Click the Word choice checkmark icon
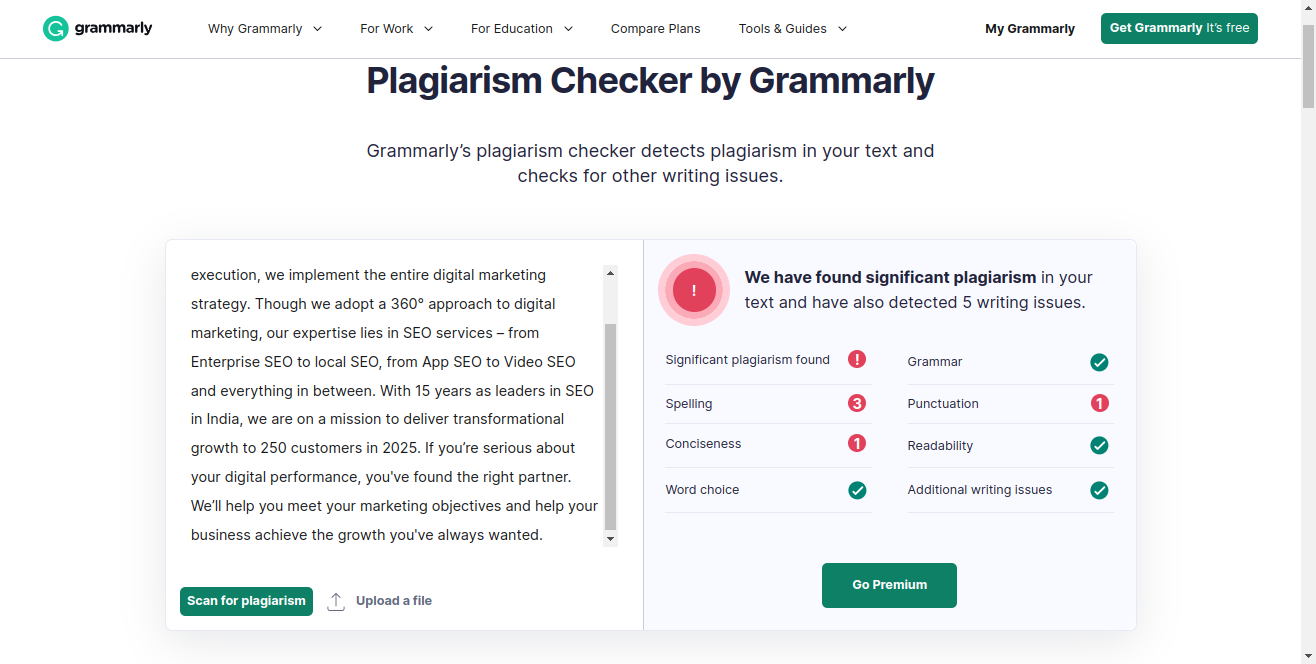The width and height of the screenshot is (1316, 664). [x=857, y=490]
